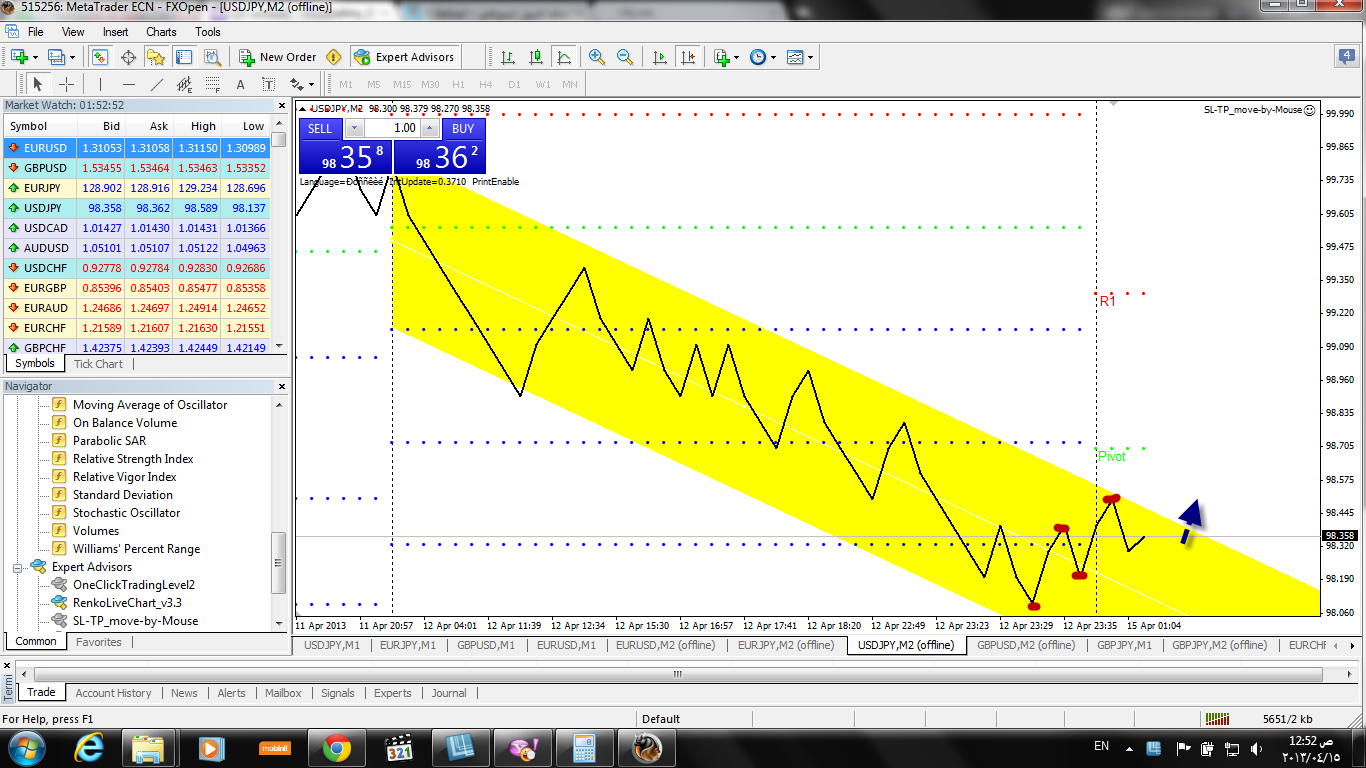
Task: Switch chart to bar chart
Action: click(508, 57)
